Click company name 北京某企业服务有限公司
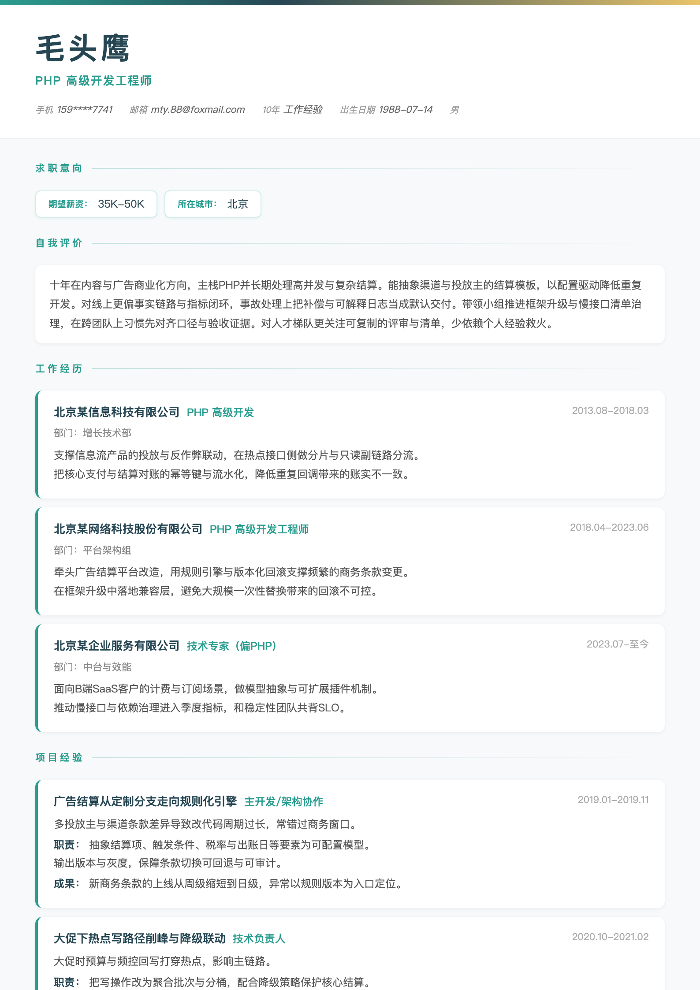 pos(117,646)
